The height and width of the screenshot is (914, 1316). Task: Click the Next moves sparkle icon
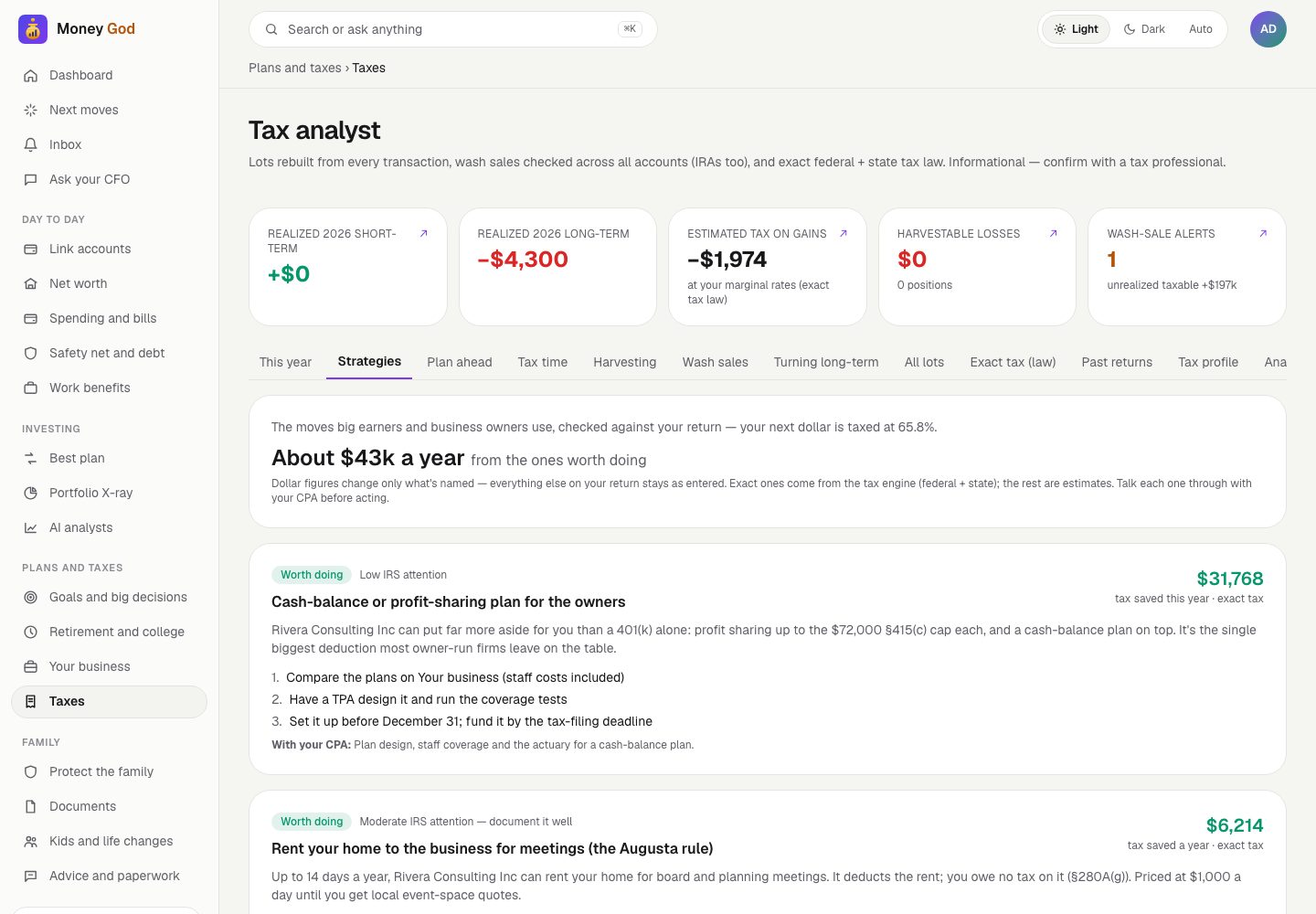pos(30,110)
